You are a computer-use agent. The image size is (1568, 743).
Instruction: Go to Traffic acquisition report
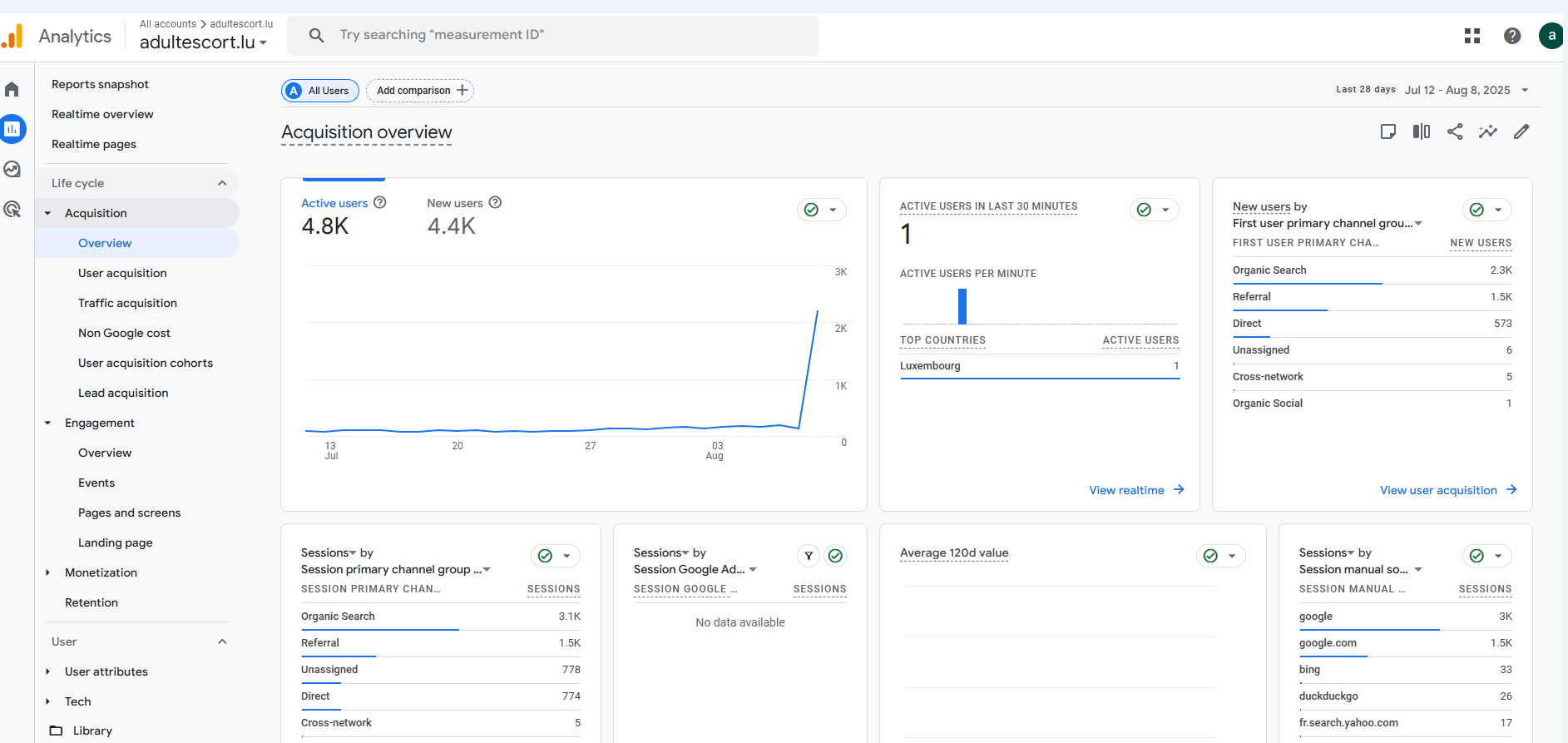(127, 303)
